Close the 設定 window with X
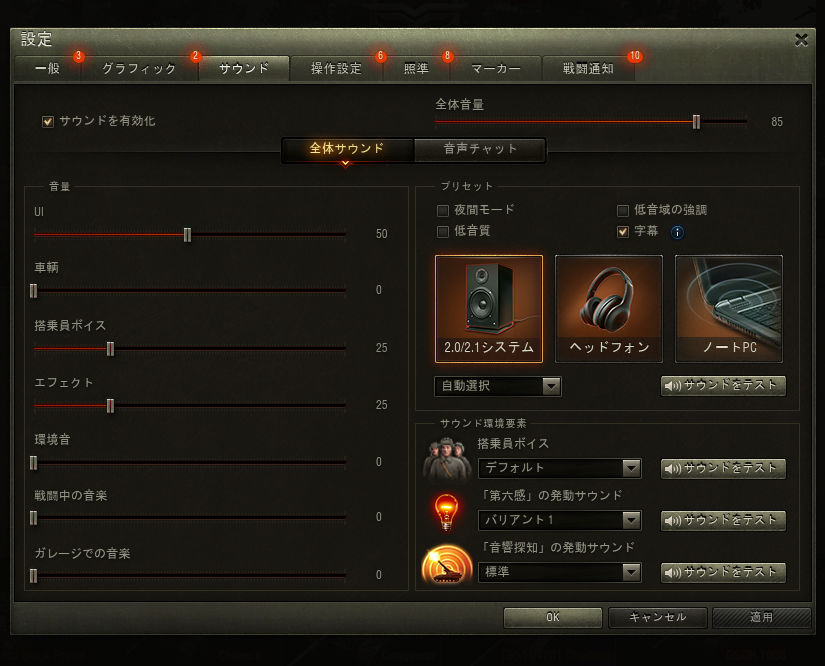The height and width of the screenshot is (666, 825). (x=801, y=40)
